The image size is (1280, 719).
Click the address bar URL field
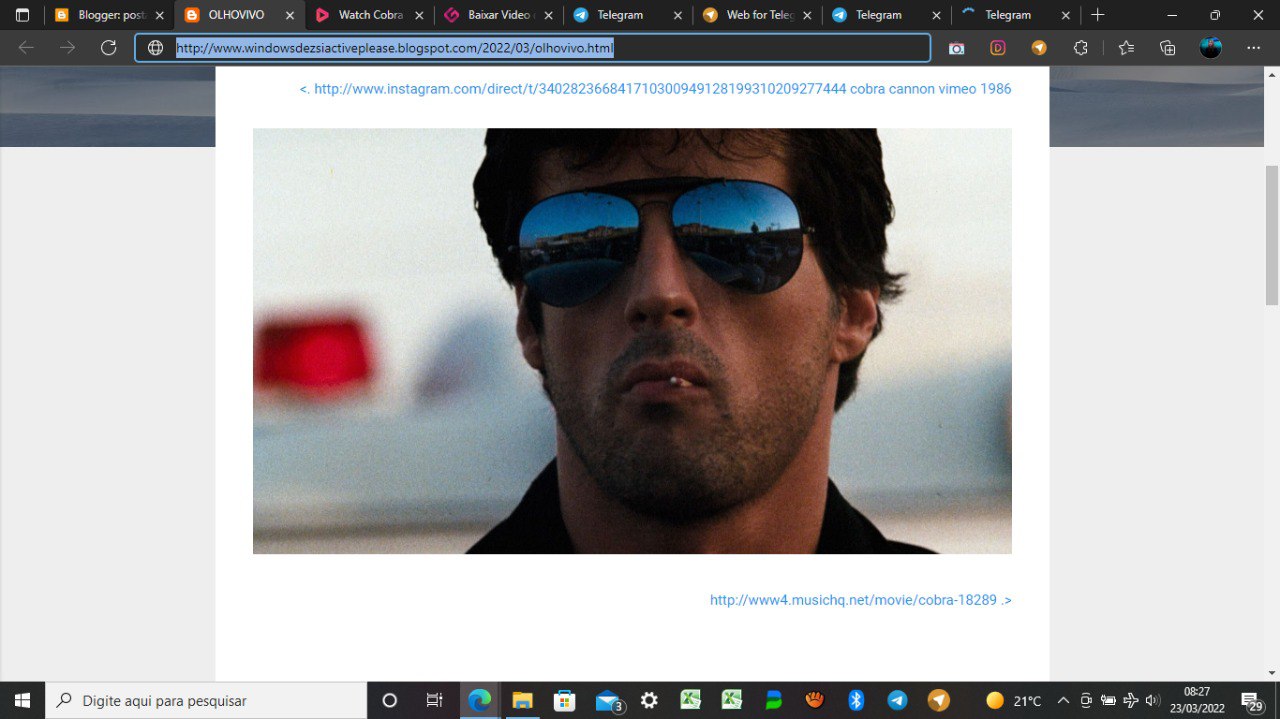pyautogui.click(x=533, y=48)
